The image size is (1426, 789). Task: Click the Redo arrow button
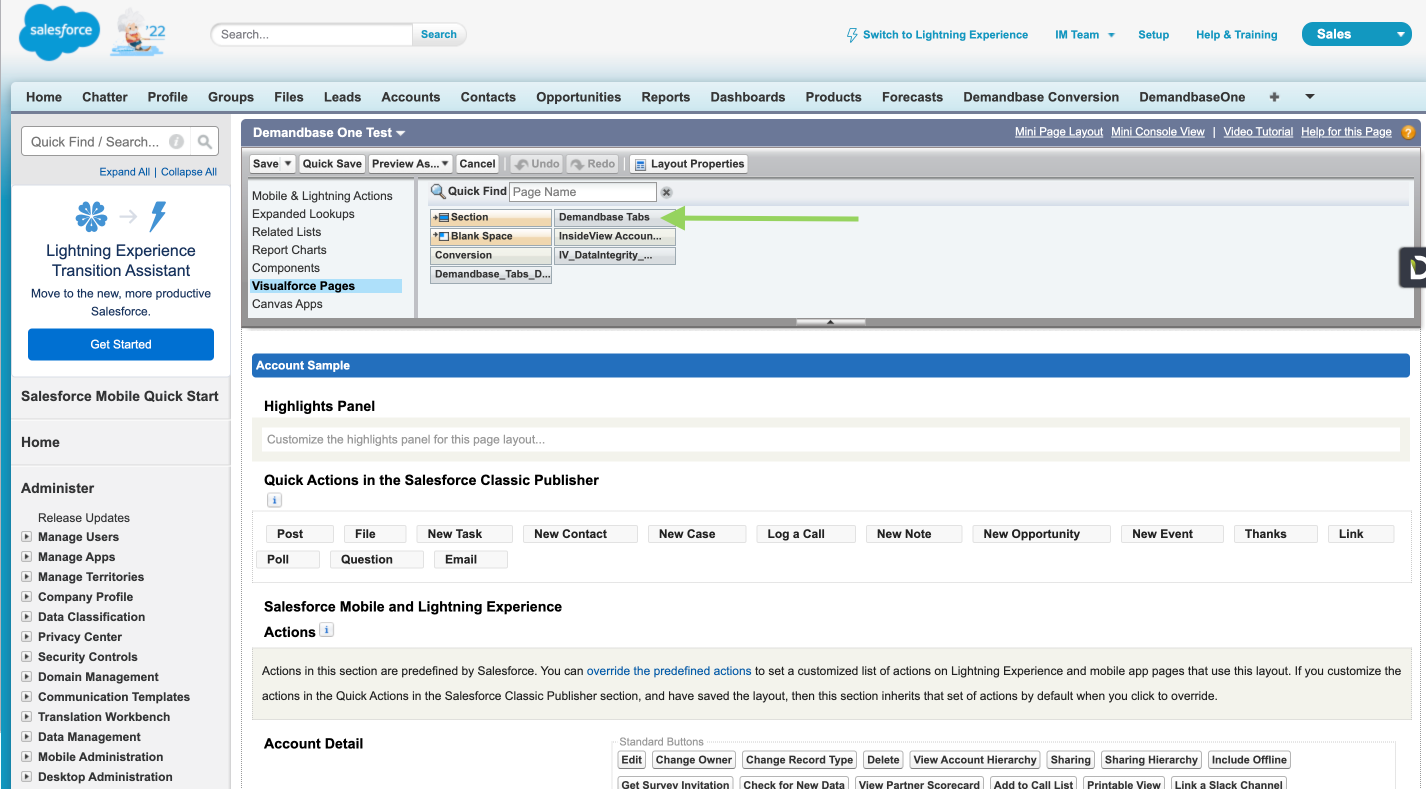click(593, 164)
